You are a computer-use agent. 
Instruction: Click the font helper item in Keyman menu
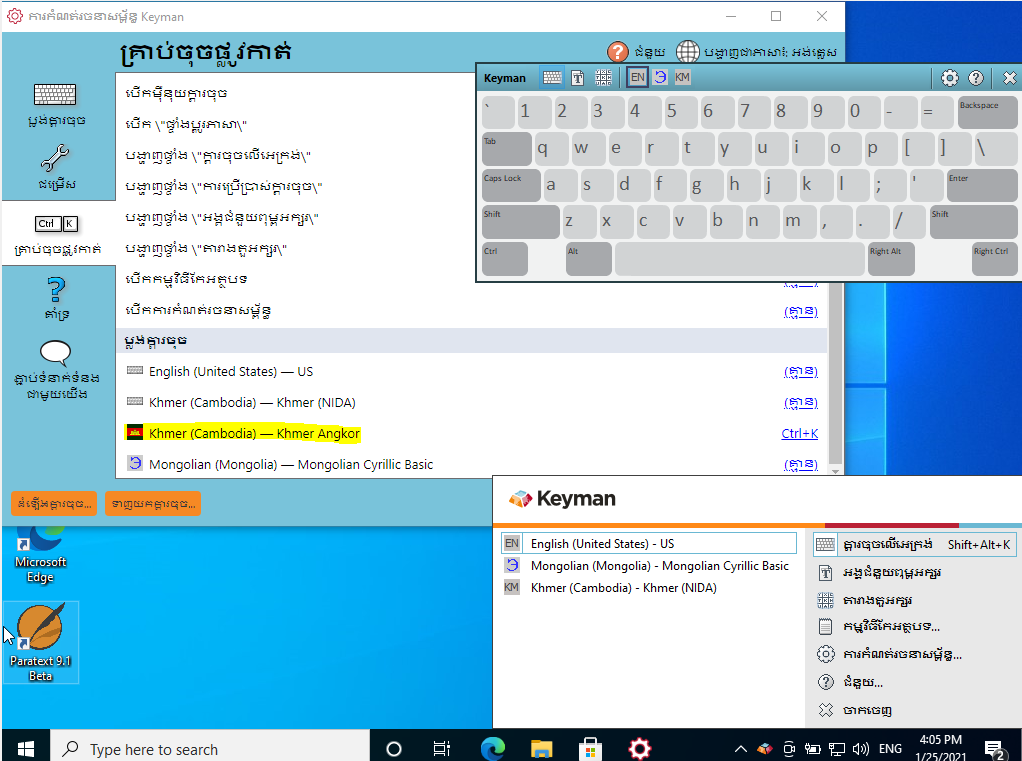914,573
